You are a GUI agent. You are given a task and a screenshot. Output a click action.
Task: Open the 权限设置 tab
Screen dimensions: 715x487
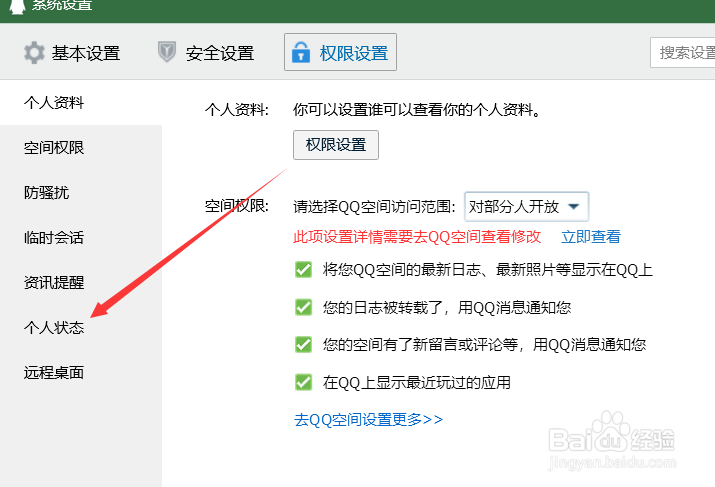pos(340,52)
